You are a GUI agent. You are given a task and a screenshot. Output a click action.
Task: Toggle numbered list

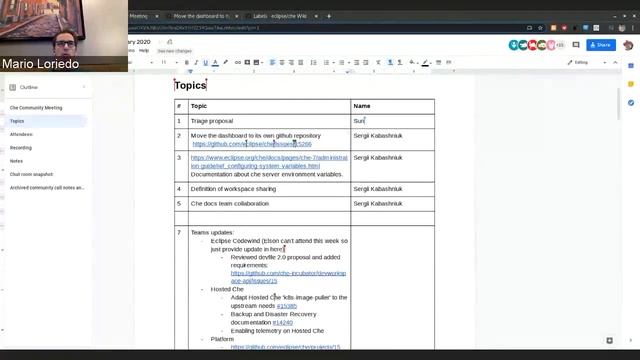point(326,62)
